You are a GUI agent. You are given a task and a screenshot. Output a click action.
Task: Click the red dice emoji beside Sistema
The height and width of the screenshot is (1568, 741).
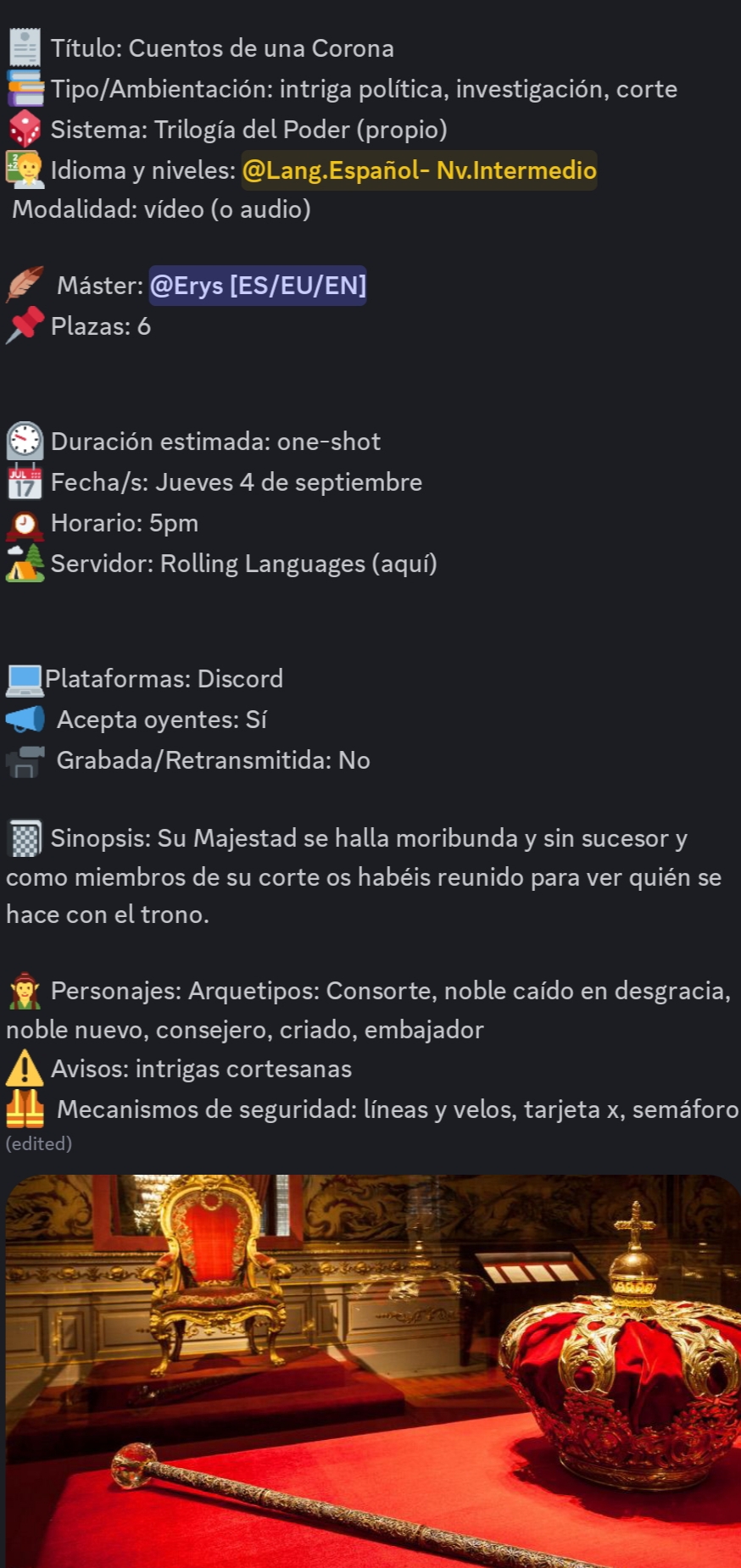pos(25,129)
